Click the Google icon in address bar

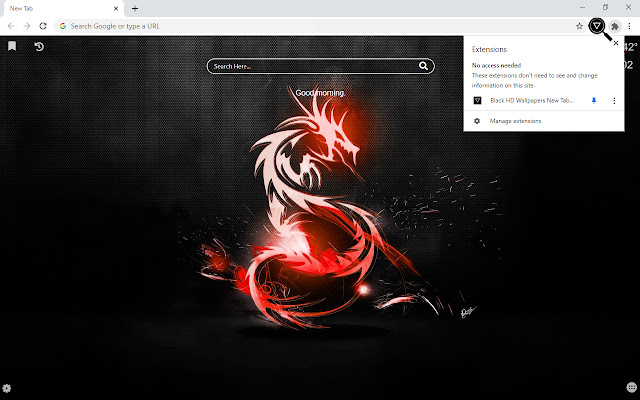63,26
